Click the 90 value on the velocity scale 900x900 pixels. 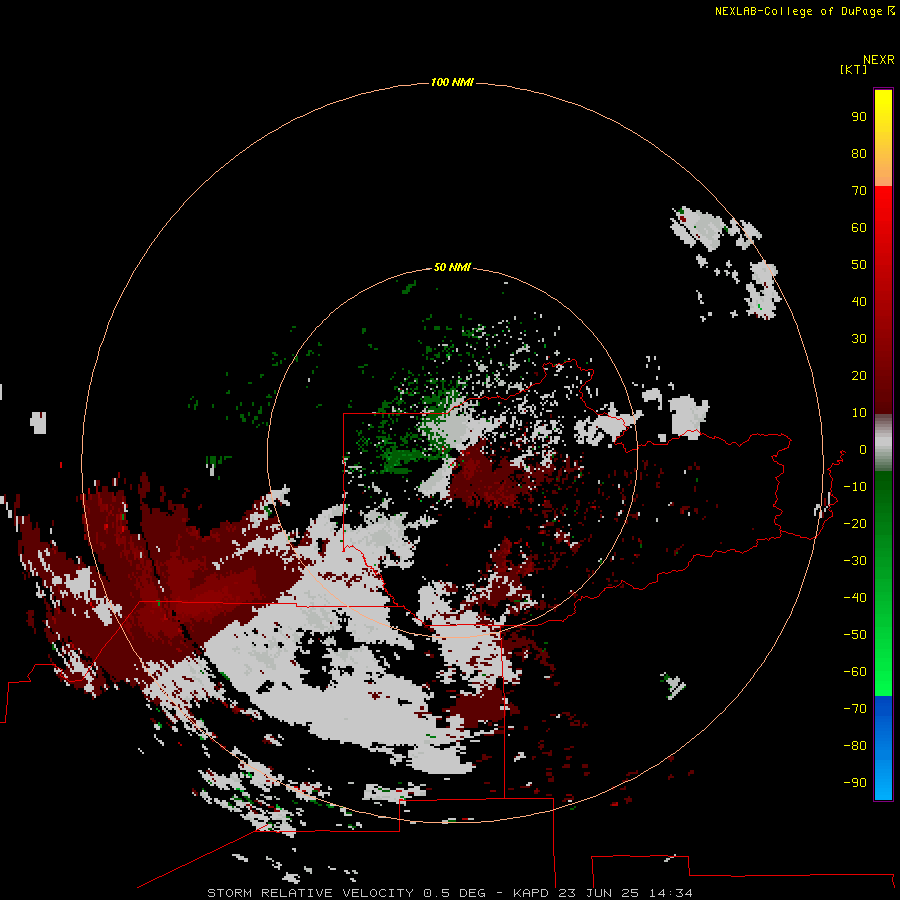[859, 117]
